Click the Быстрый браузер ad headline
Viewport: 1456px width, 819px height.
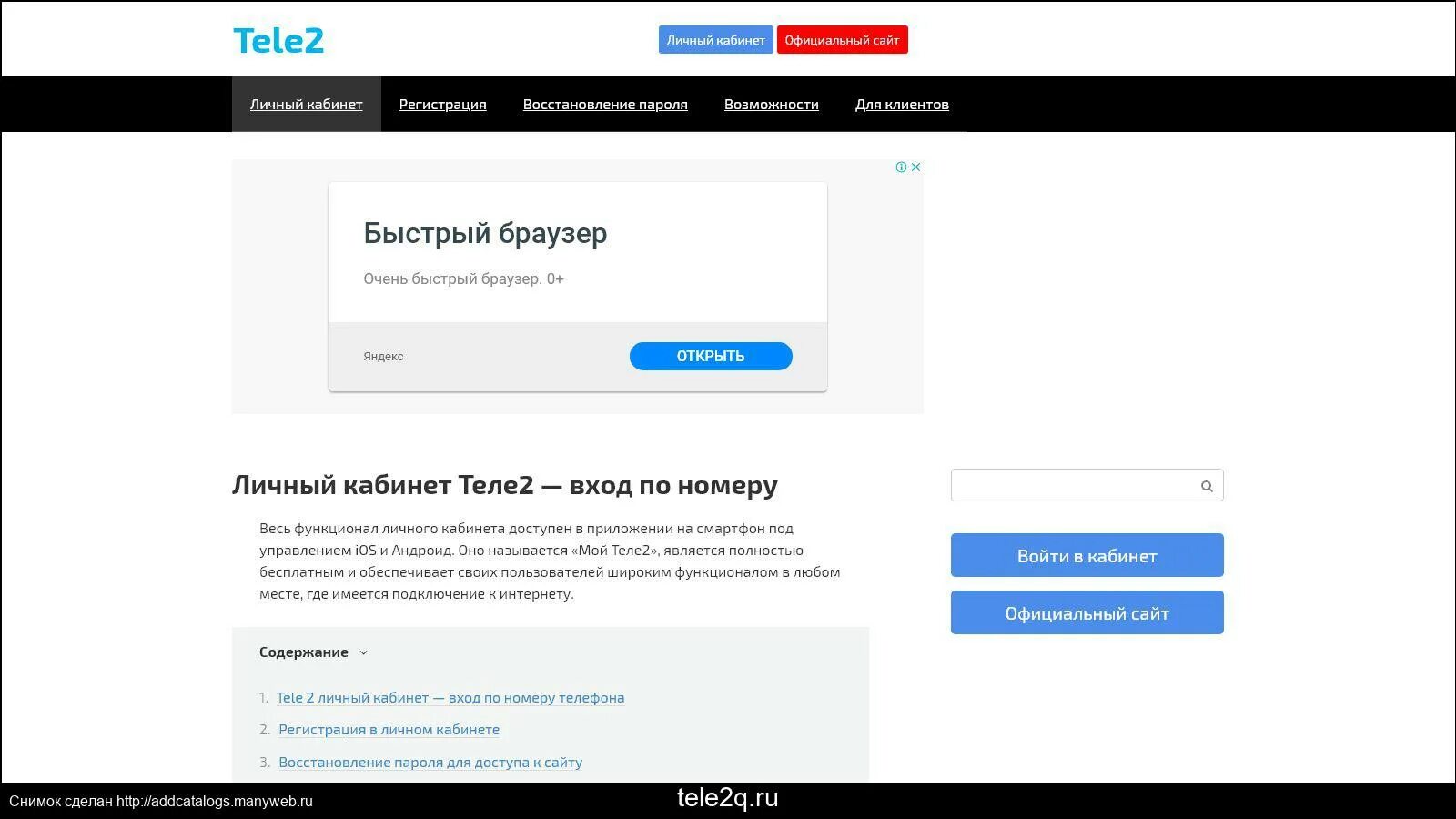tap(485, 233)
